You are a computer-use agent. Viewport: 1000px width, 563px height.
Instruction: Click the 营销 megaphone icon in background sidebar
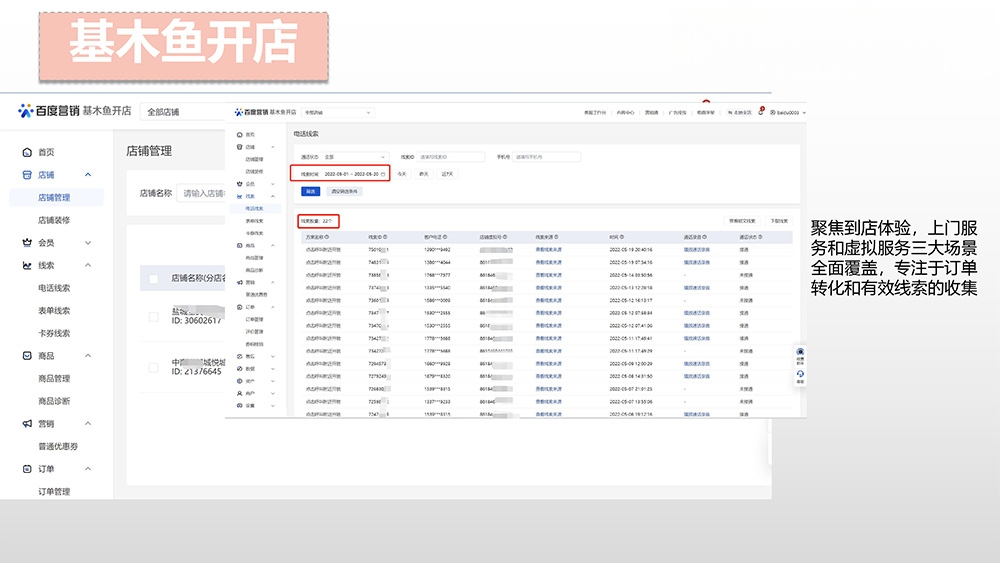click(x=27, y=423)
